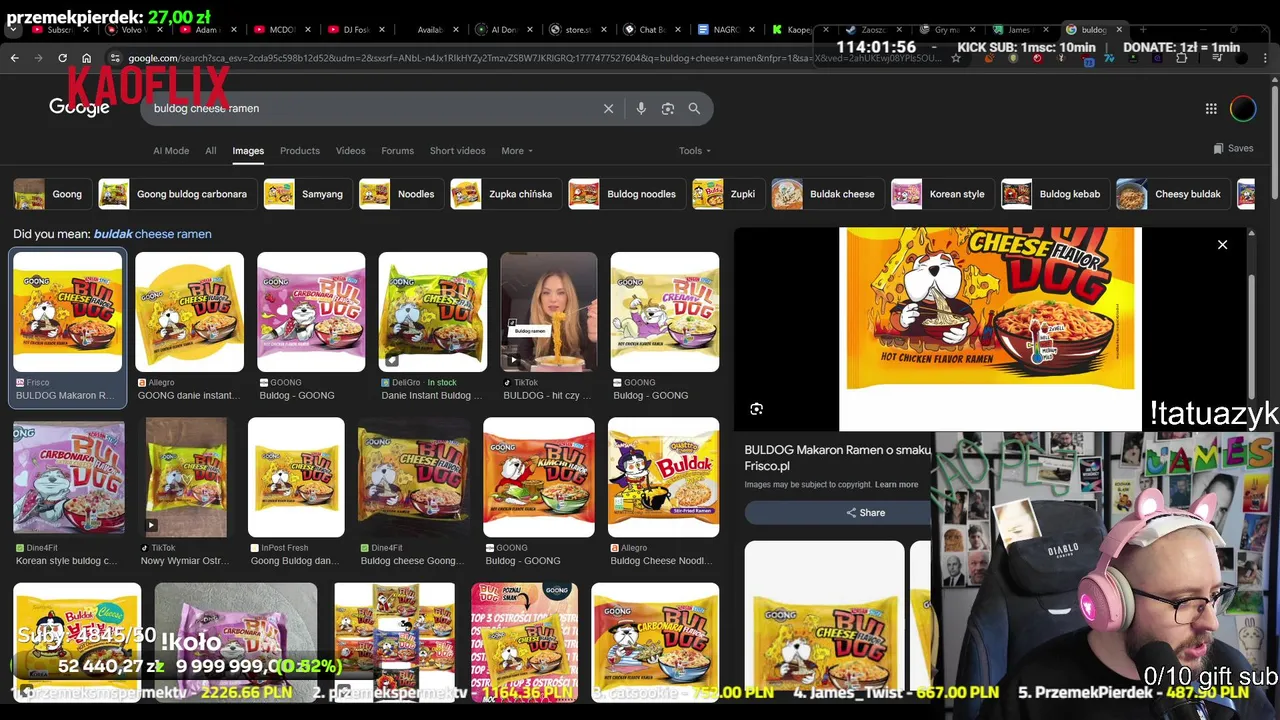The image size is (1280, 720).
Task: Select the Noodles filter chip
Action: tap(402, 194)
